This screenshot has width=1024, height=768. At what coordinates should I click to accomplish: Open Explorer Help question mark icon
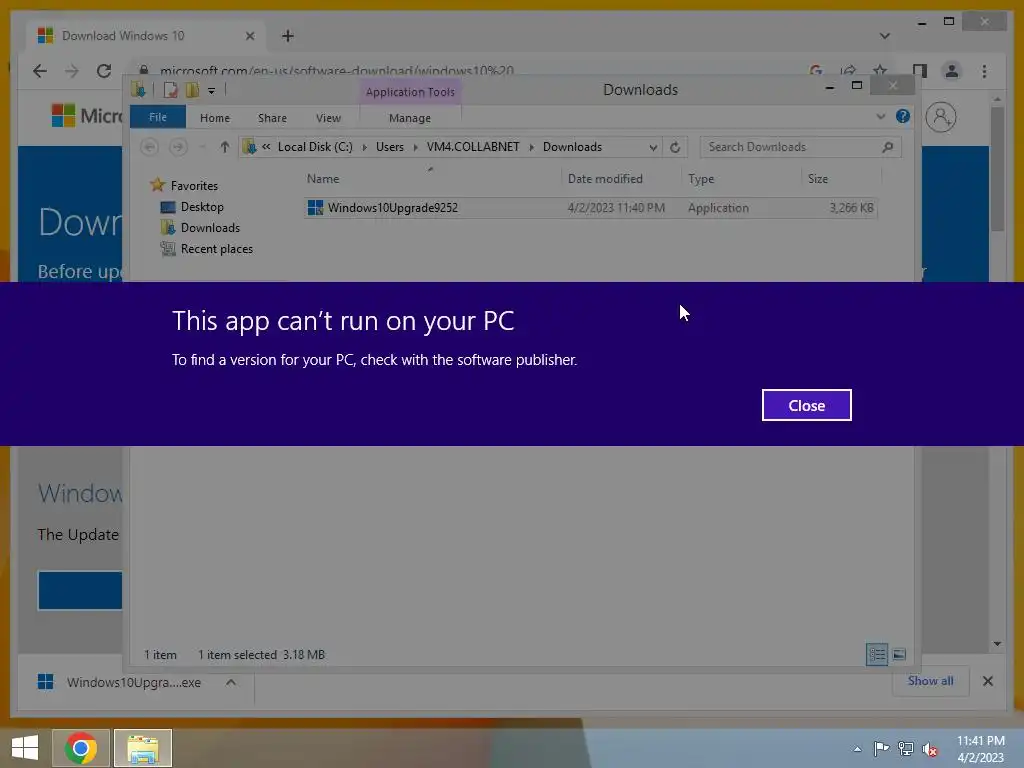click(x=903, y=116)
